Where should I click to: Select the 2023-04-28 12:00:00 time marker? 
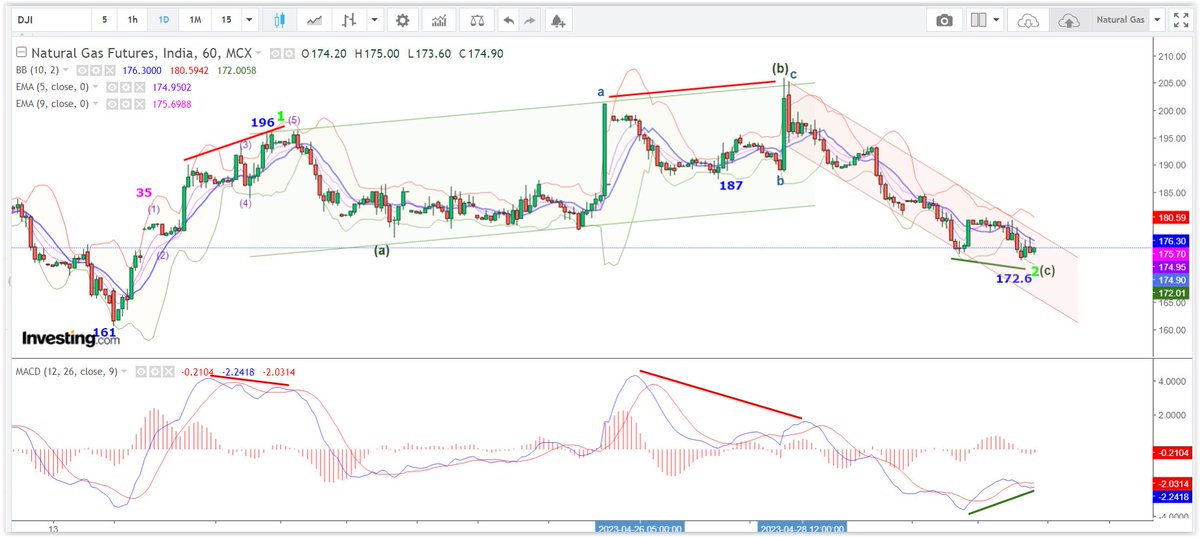(x=803, y=529)
